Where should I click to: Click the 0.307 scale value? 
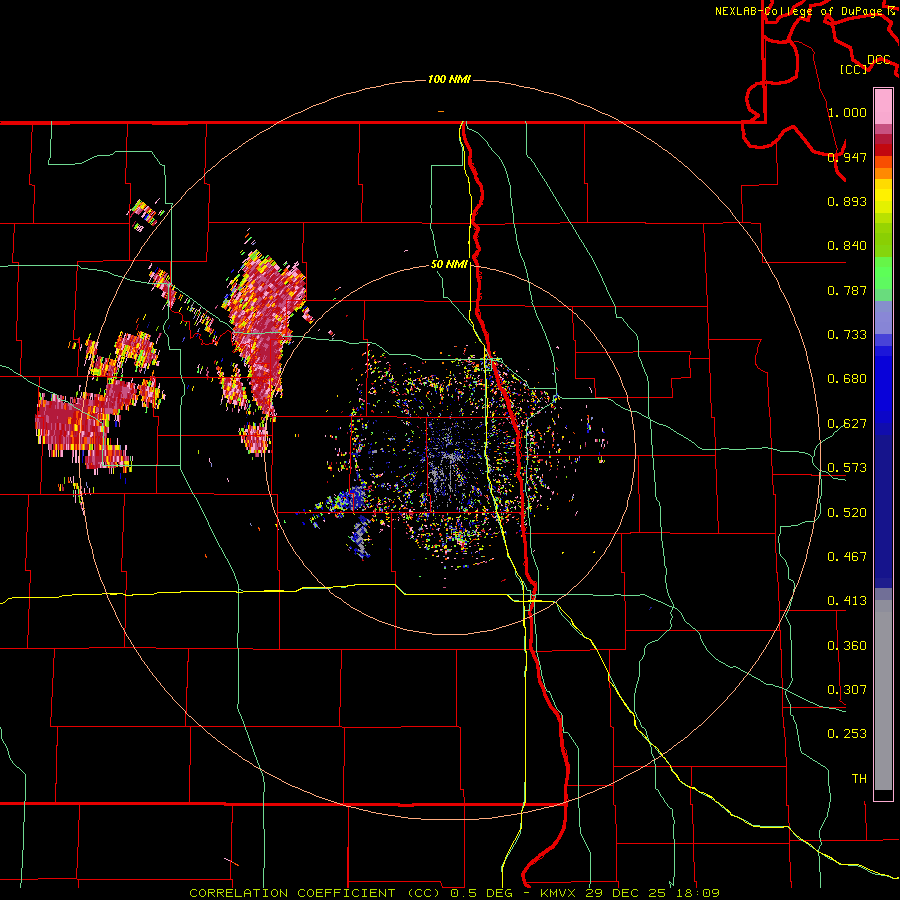(x=847, y=689)
